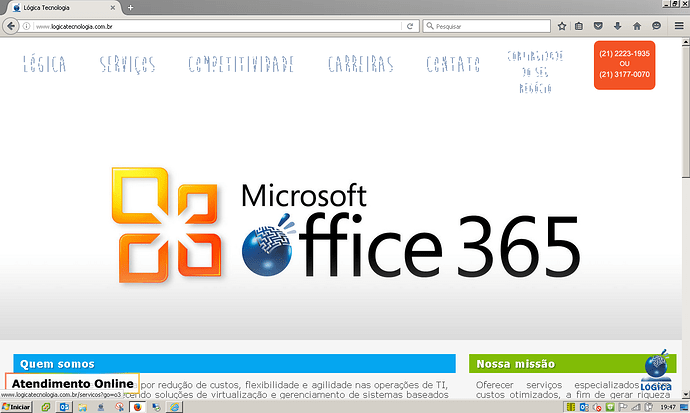The height and width of the screenshot is (413, 690).
Task: Click the Nossa missão heading
Action: click(x=516, y=364)
